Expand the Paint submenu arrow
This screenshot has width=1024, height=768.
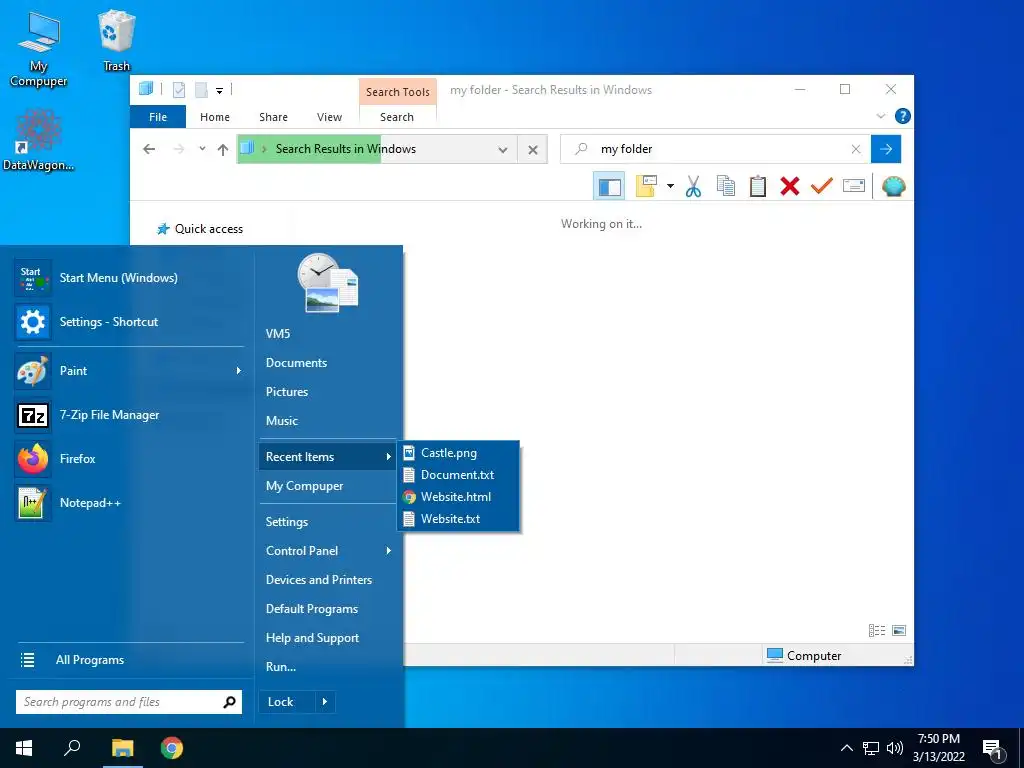click(238, 370)
